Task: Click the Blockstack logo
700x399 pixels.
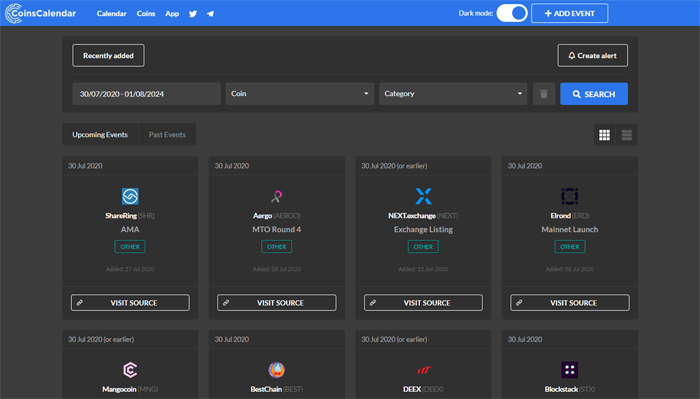Action: pyautogui.click(x=570, y=370)
